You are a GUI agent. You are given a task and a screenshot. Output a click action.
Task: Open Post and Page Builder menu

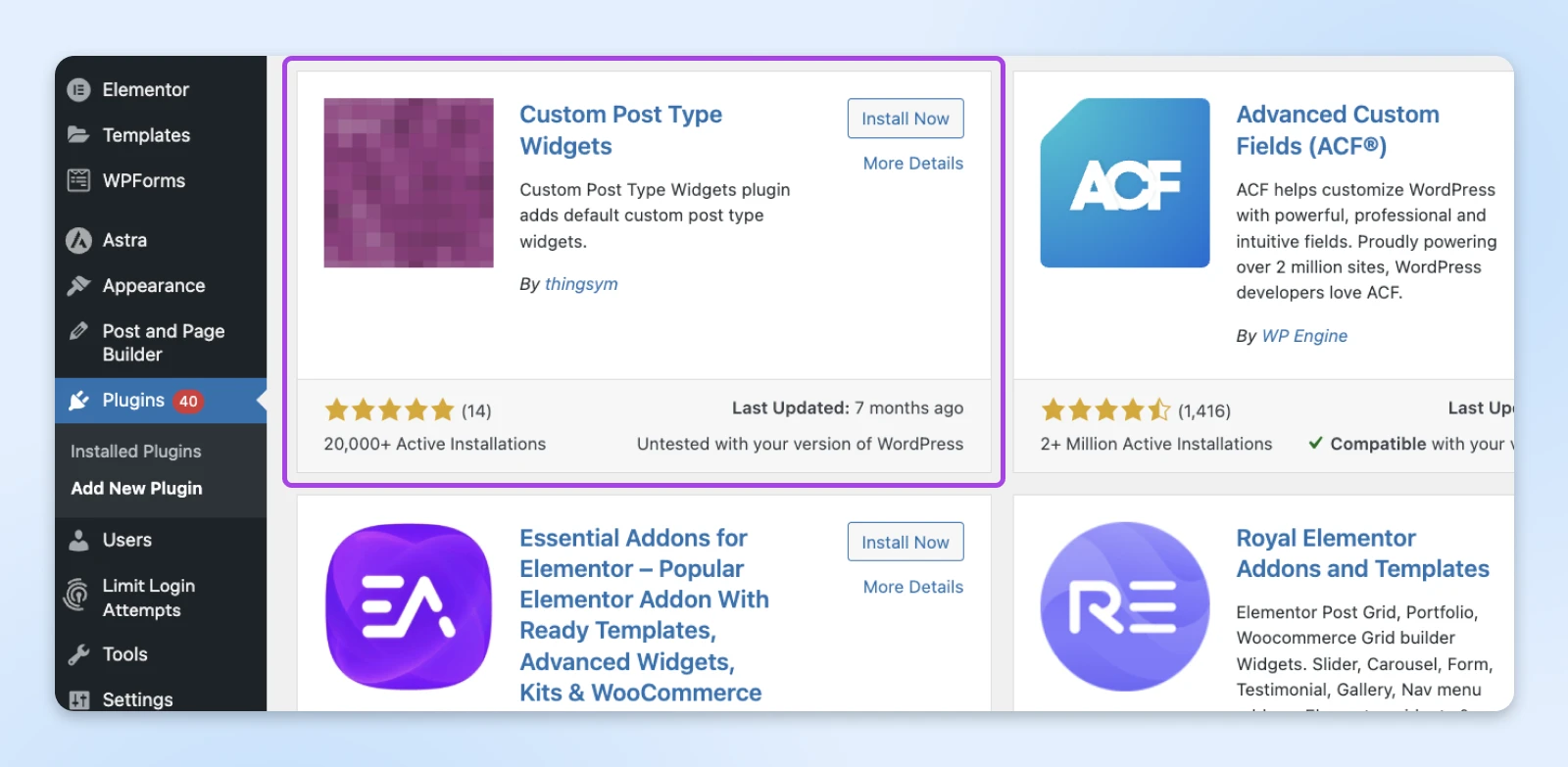pos(163,343)
